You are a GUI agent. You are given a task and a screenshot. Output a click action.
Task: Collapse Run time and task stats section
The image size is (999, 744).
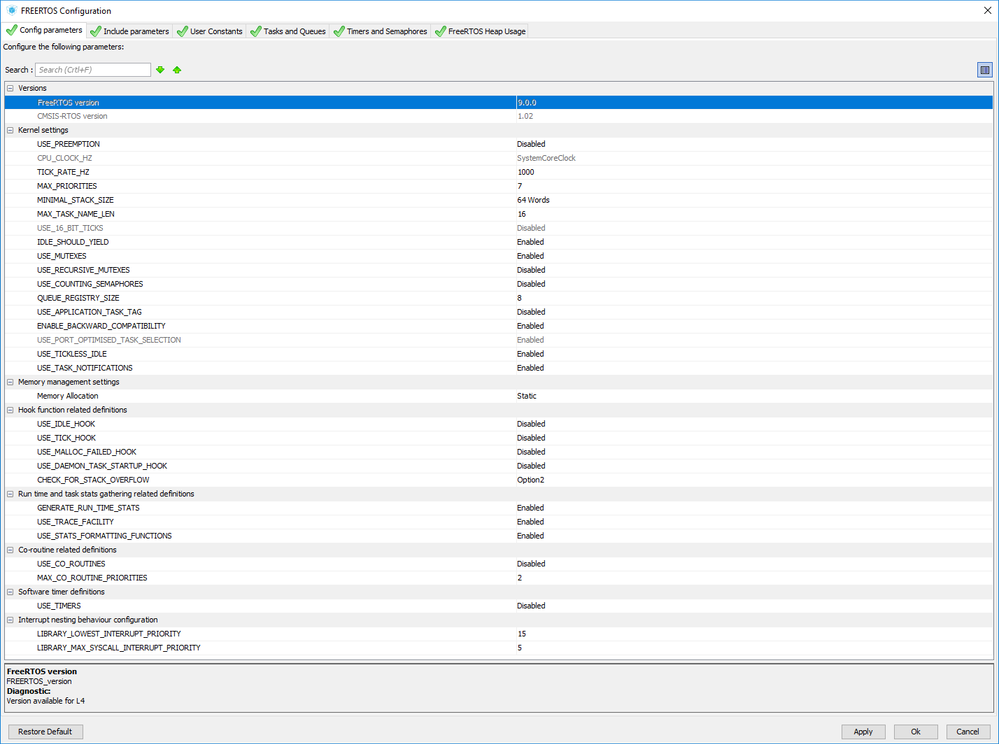(10, 494)
